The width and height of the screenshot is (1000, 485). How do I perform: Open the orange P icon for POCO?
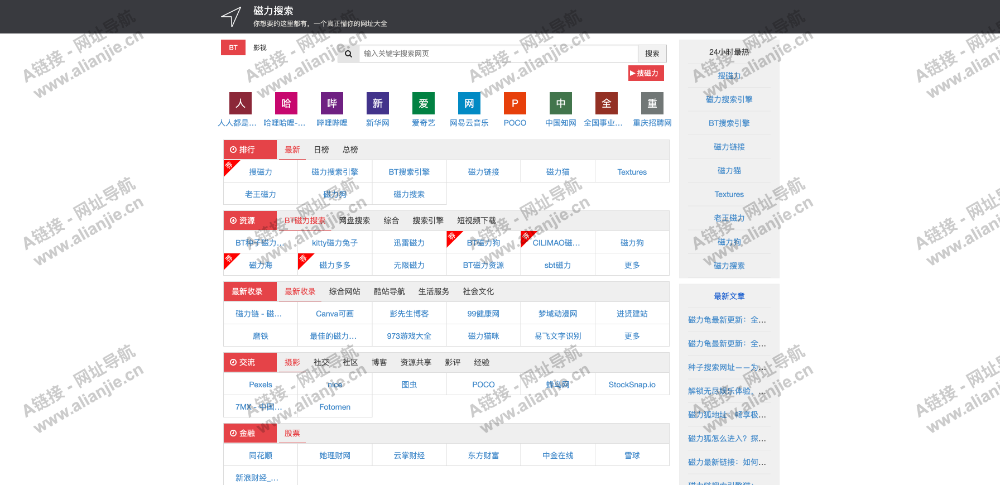[x=515, y=103]
